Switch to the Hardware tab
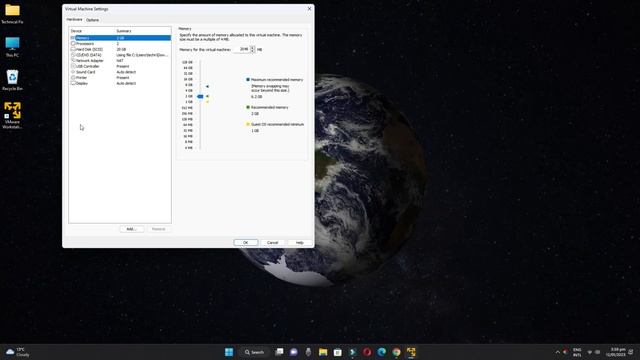The height and width of the screenshot is (360, 640). [x=74, y=20]
